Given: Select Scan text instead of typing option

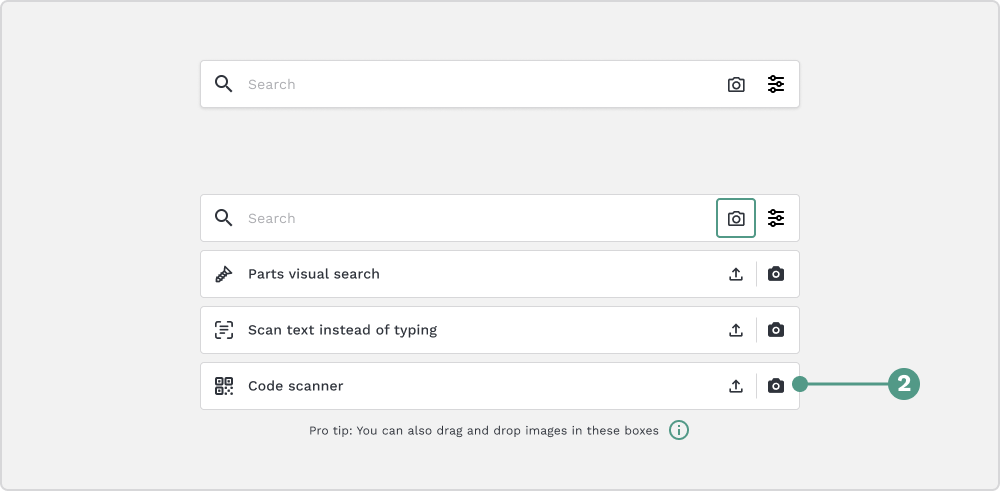Looking at the screenshot, I should coord(500,330).
